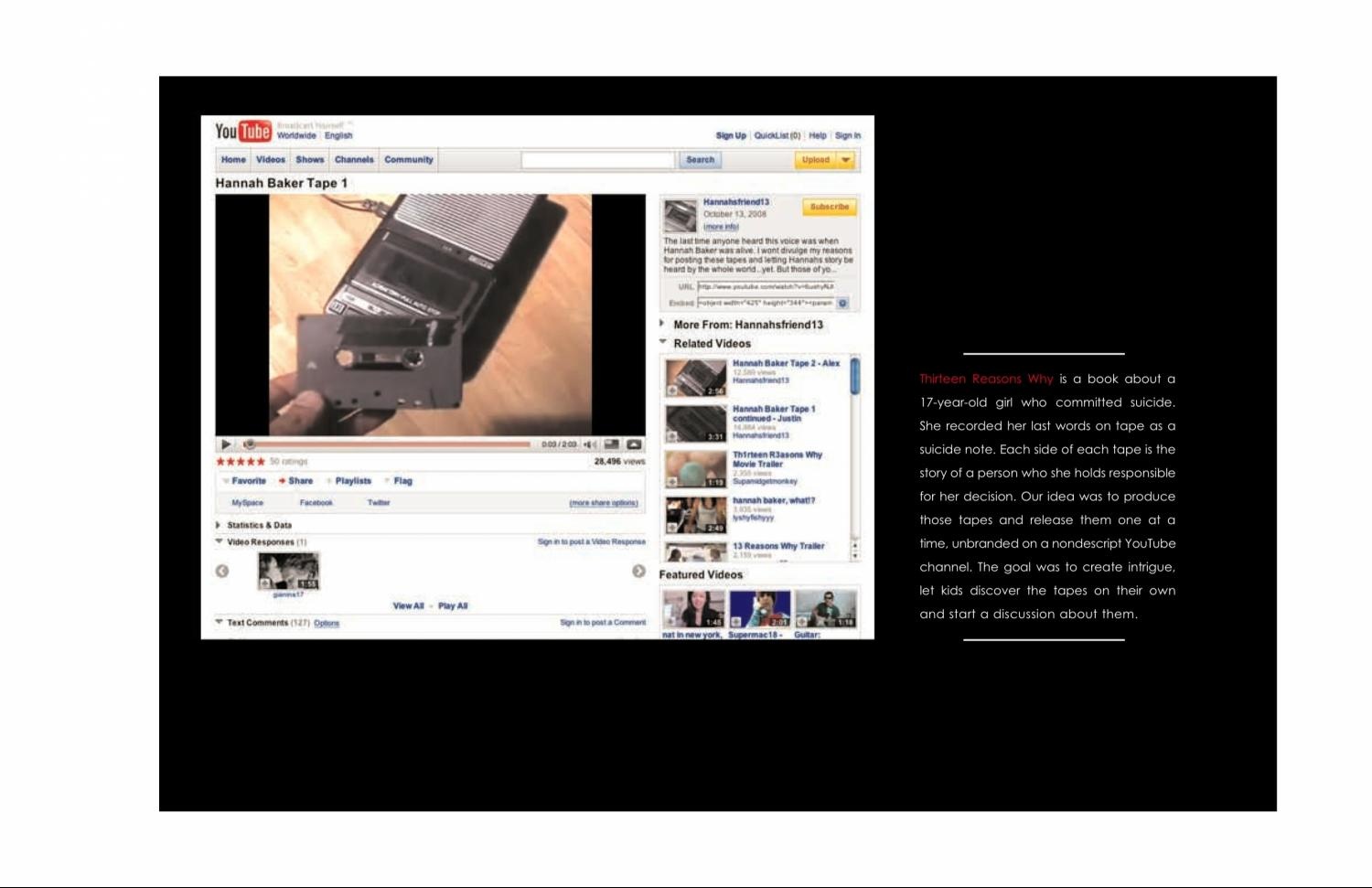This screenshot has width=1372, height=888.
Task: Open the video in full screen
Action: pyautogui.click(x=634, y=444)
